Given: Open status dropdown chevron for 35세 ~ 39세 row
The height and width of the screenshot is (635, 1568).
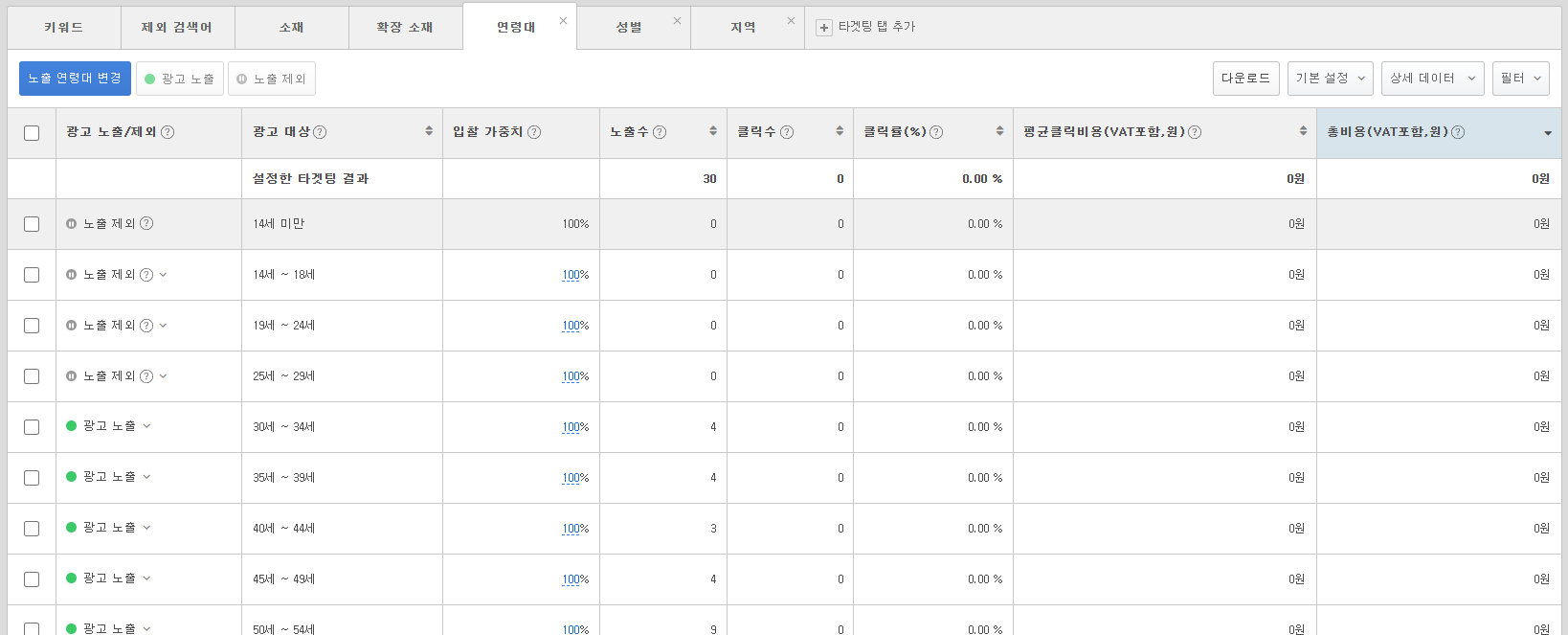Looking at the screenshot, I should pyautogui.click(x=146, y=477).
